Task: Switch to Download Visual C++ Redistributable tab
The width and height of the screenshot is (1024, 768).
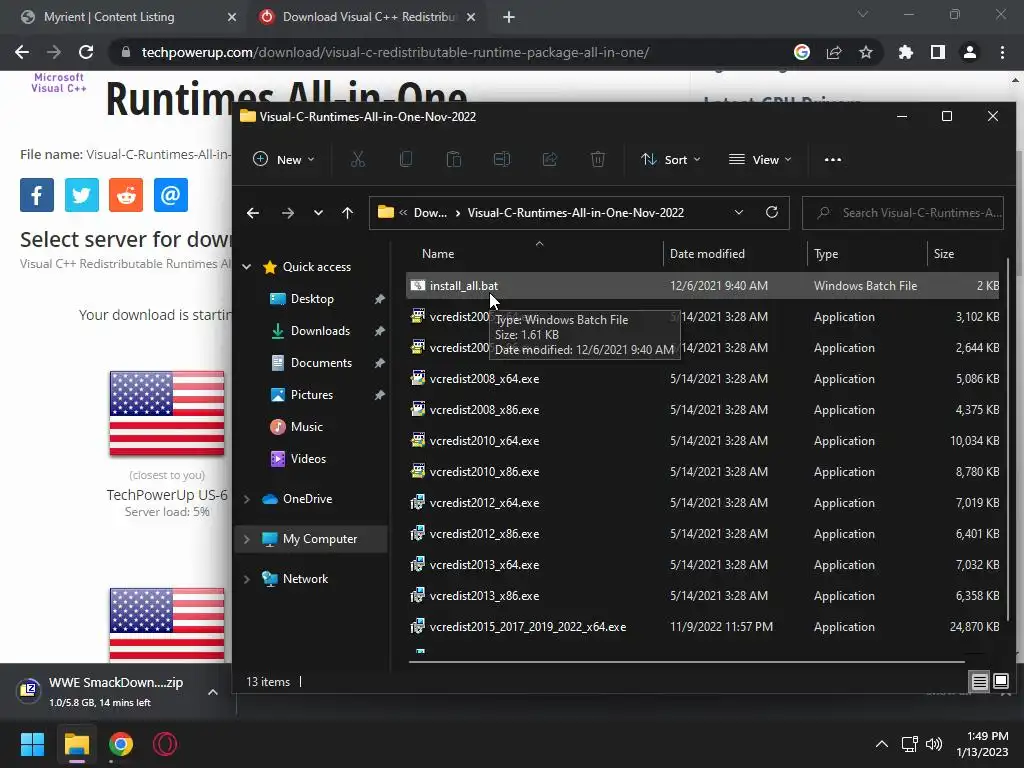Action: coord(369,17)
